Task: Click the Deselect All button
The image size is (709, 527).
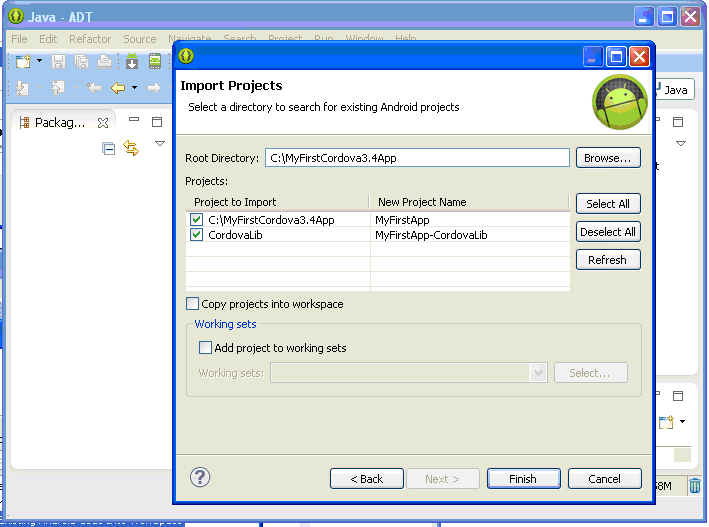Action: tap(608, 232)
